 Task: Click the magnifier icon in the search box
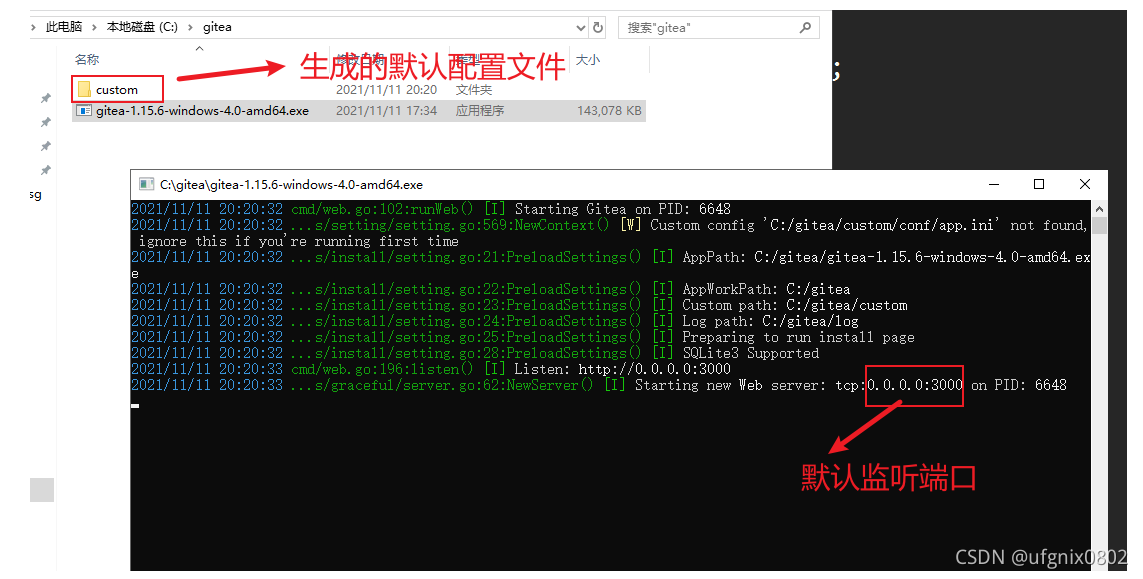coord(806,27)
